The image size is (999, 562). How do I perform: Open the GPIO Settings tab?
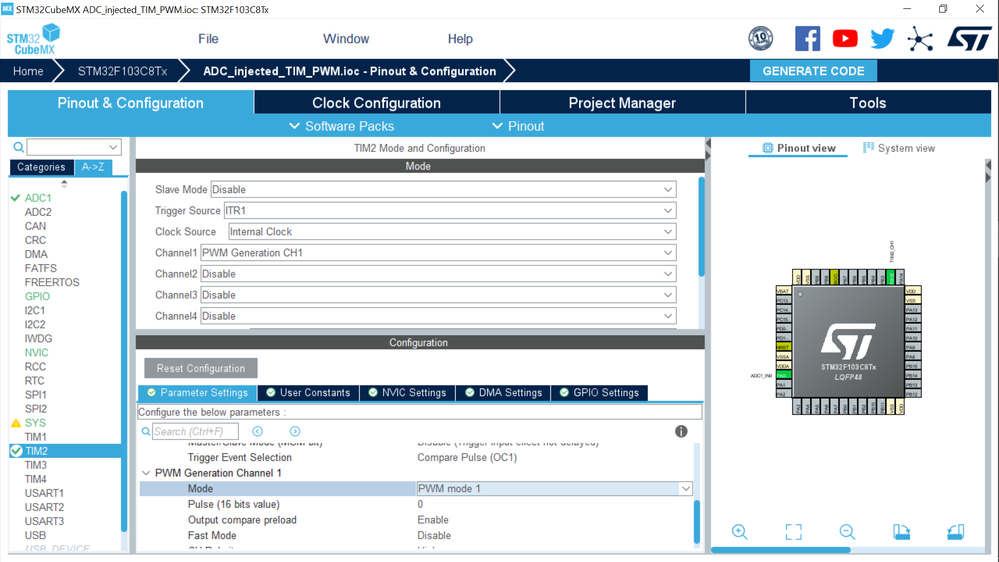(599, 393)
